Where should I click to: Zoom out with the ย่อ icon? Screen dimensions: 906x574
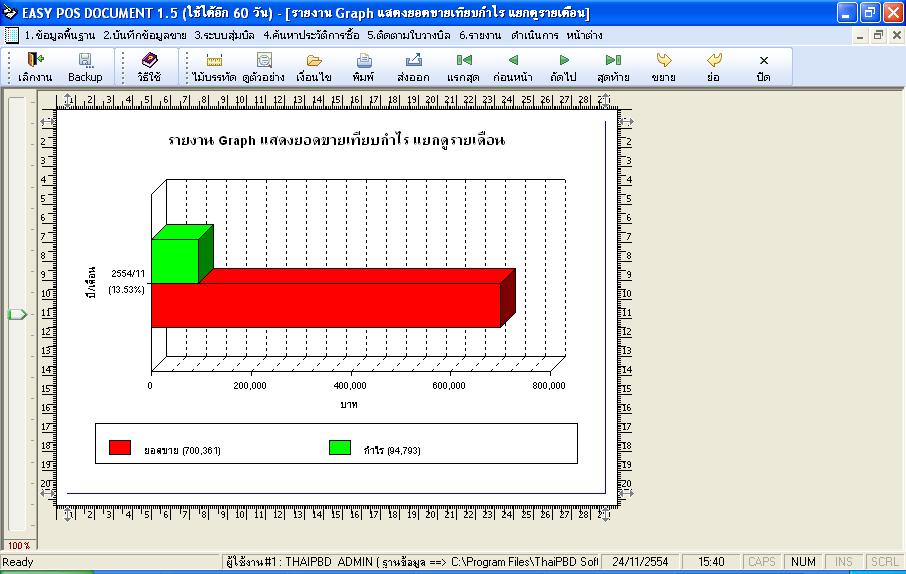pos(714,60)
